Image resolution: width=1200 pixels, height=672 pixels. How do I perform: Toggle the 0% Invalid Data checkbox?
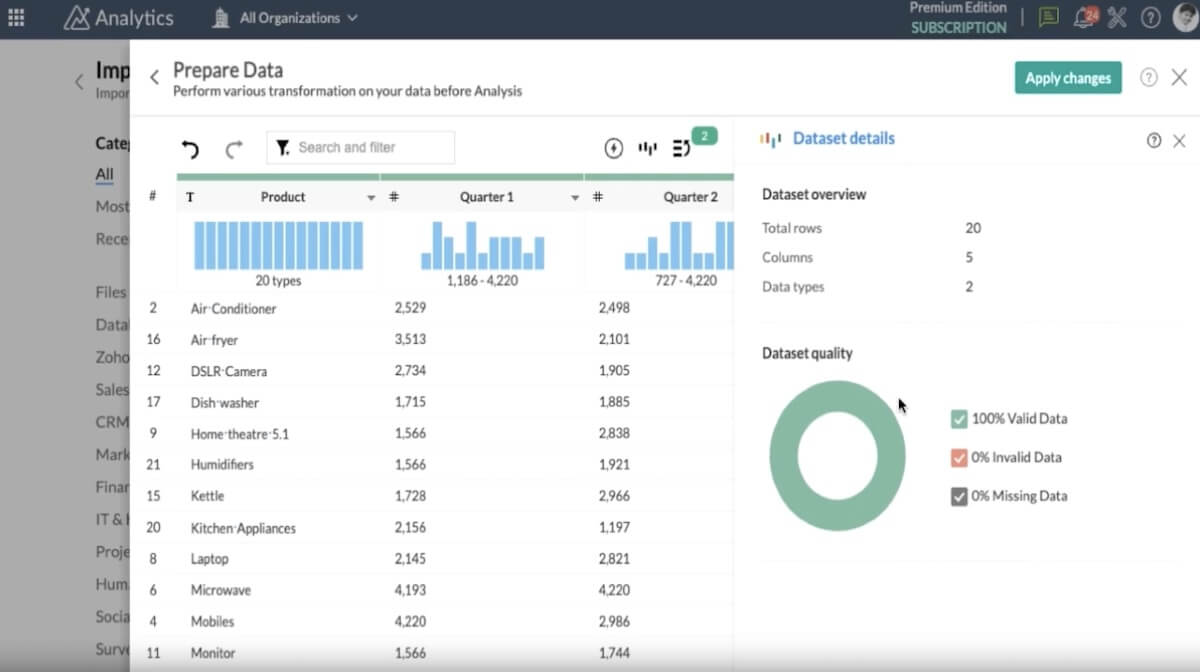pyautogui.click(x=959, y=458)
